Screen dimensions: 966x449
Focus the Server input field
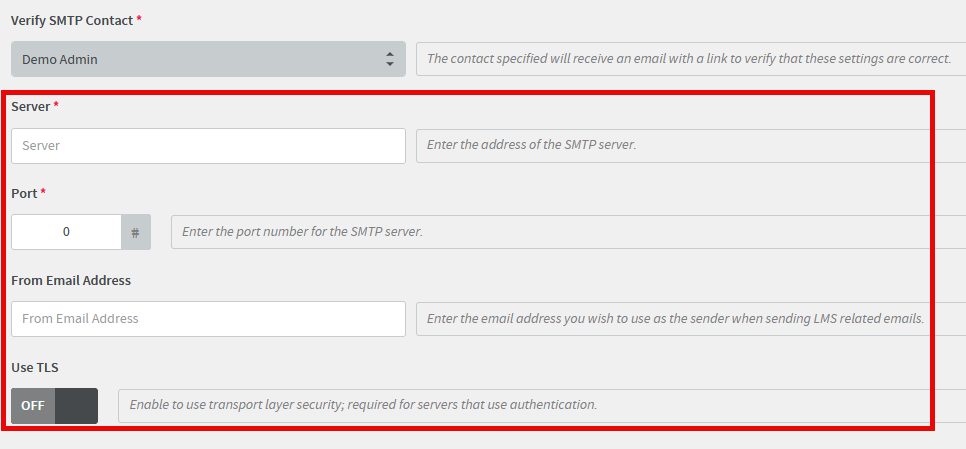208,146
